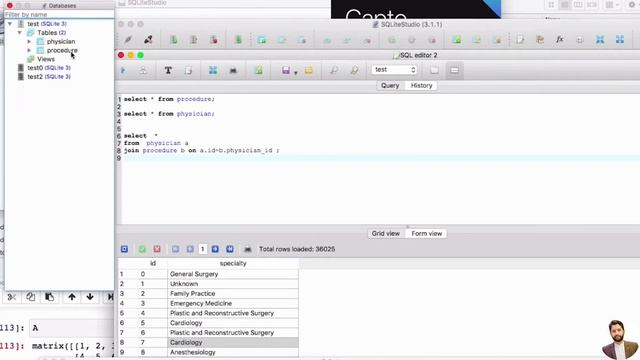Refresh database schema with green icon
Image resolution: width=640 pixels, height=360 pixels.
[x=238, y=40]
